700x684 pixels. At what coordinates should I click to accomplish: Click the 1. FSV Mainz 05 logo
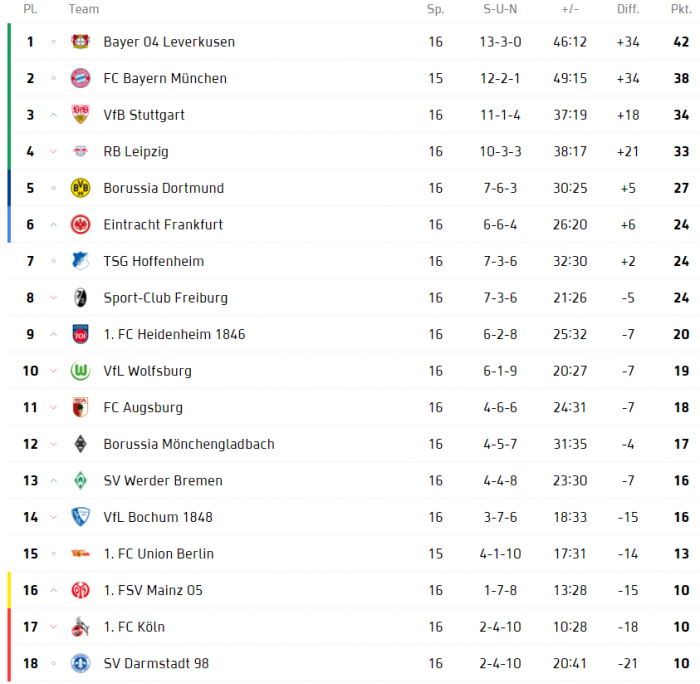click(80, 590)
